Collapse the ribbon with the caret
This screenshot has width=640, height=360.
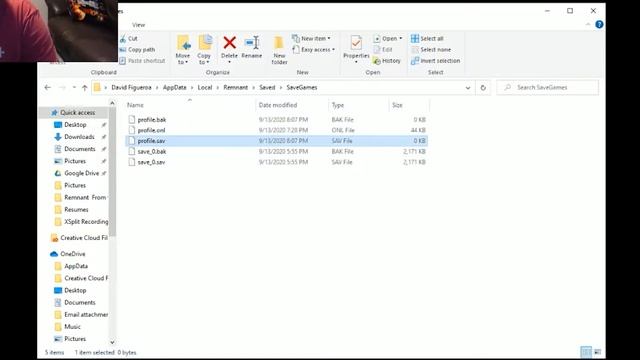(x=588, y=24)
